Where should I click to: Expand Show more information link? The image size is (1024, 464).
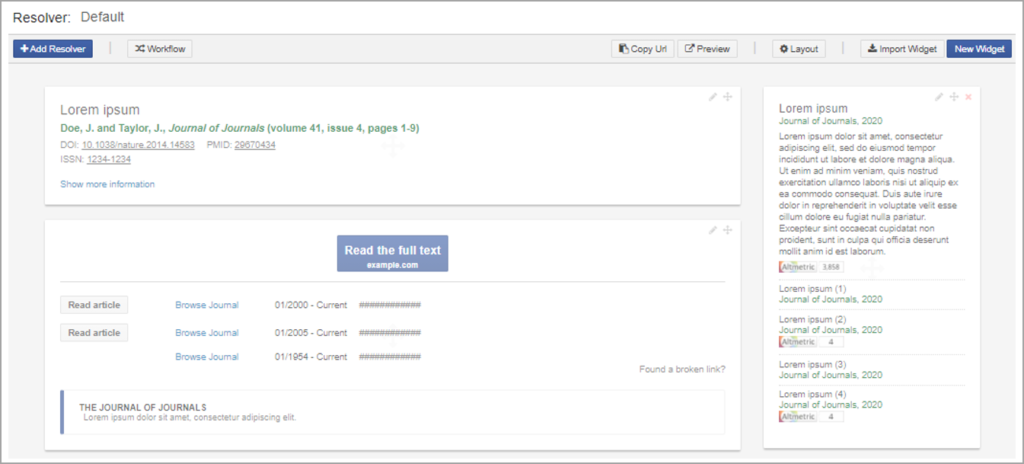point(108,184)
